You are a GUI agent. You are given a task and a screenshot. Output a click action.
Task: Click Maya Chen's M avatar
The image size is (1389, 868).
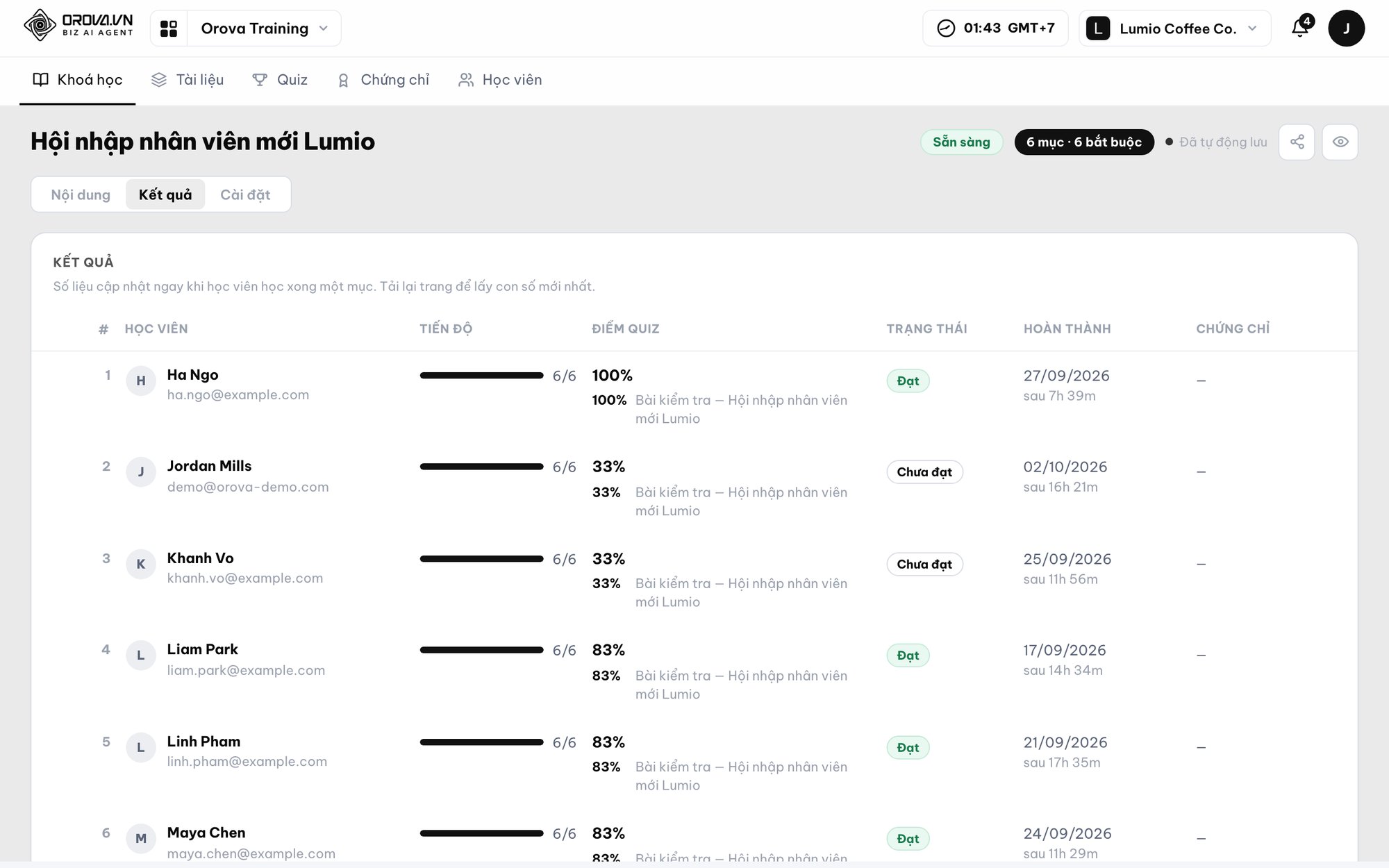point(141,839)
